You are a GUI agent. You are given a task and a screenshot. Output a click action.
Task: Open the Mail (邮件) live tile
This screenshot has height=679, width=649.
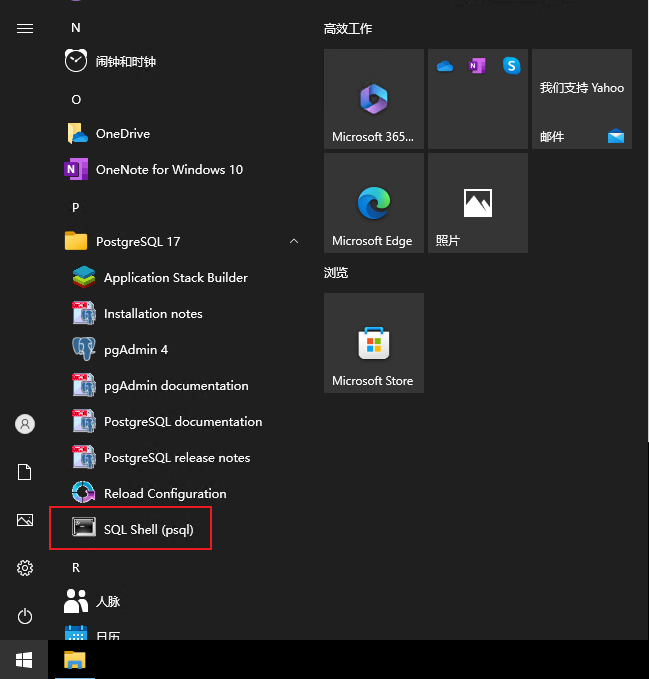pyautogui.click(x=582, y=99)
